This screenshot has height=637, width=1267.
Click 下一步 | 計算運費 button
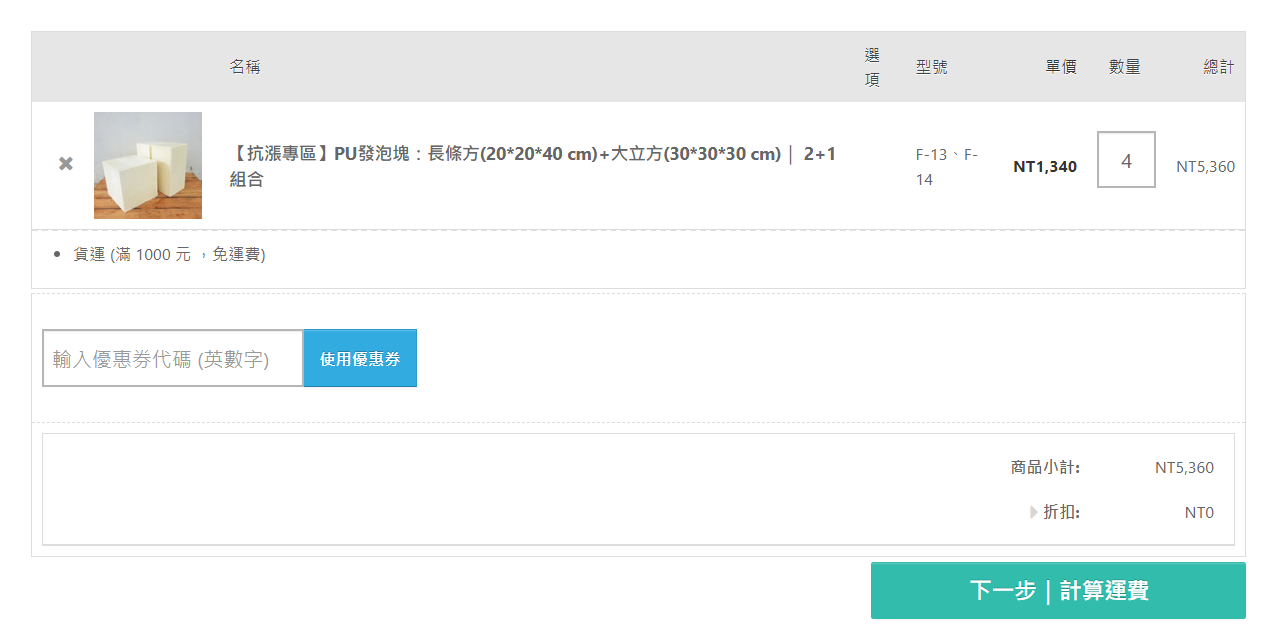point(1058,590)
